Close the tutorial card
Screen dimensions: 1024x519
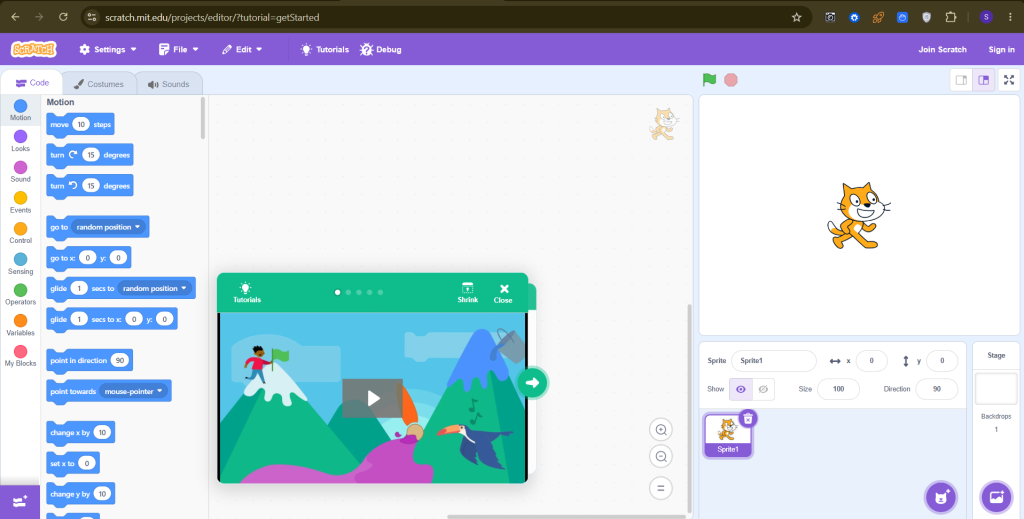[x=503, y=293]
